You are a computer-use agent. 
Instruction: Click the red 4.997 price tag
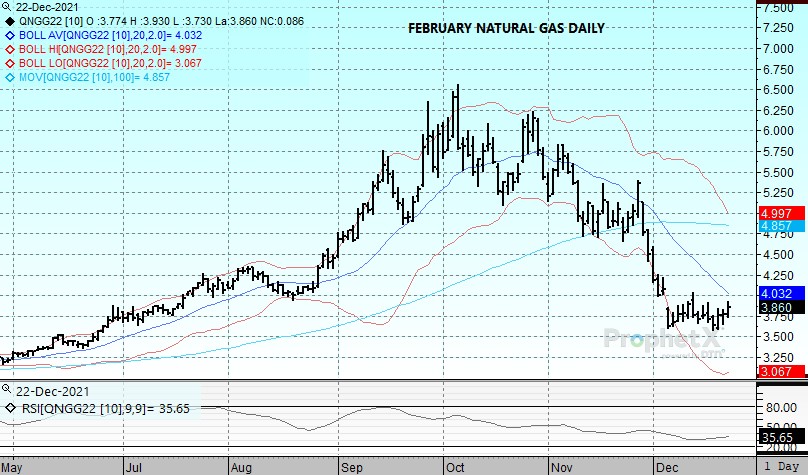pyautogui.click(x=777, y=214)
